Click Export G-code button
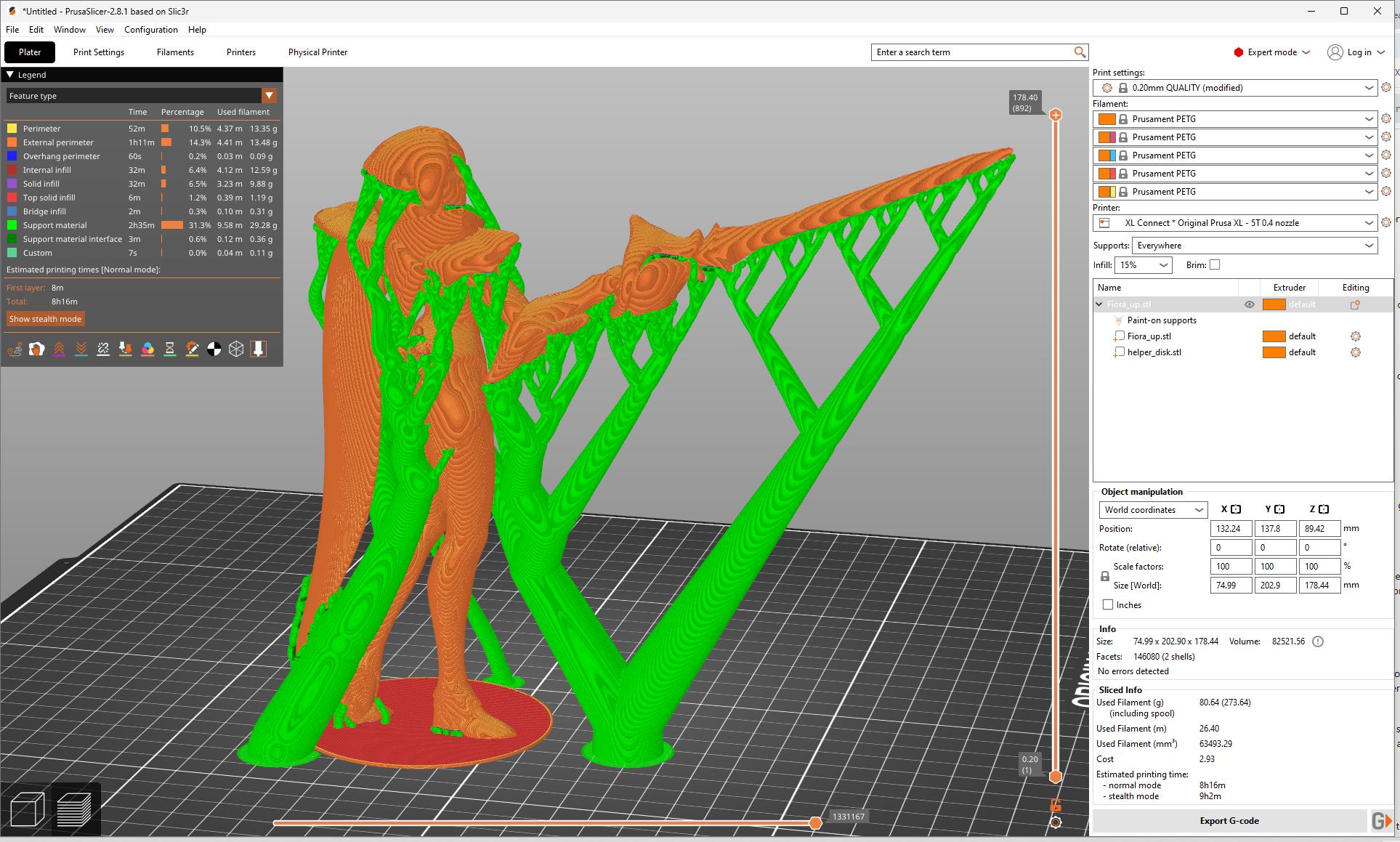This screenshot has height=842, width=1400. pos(1229,821)
